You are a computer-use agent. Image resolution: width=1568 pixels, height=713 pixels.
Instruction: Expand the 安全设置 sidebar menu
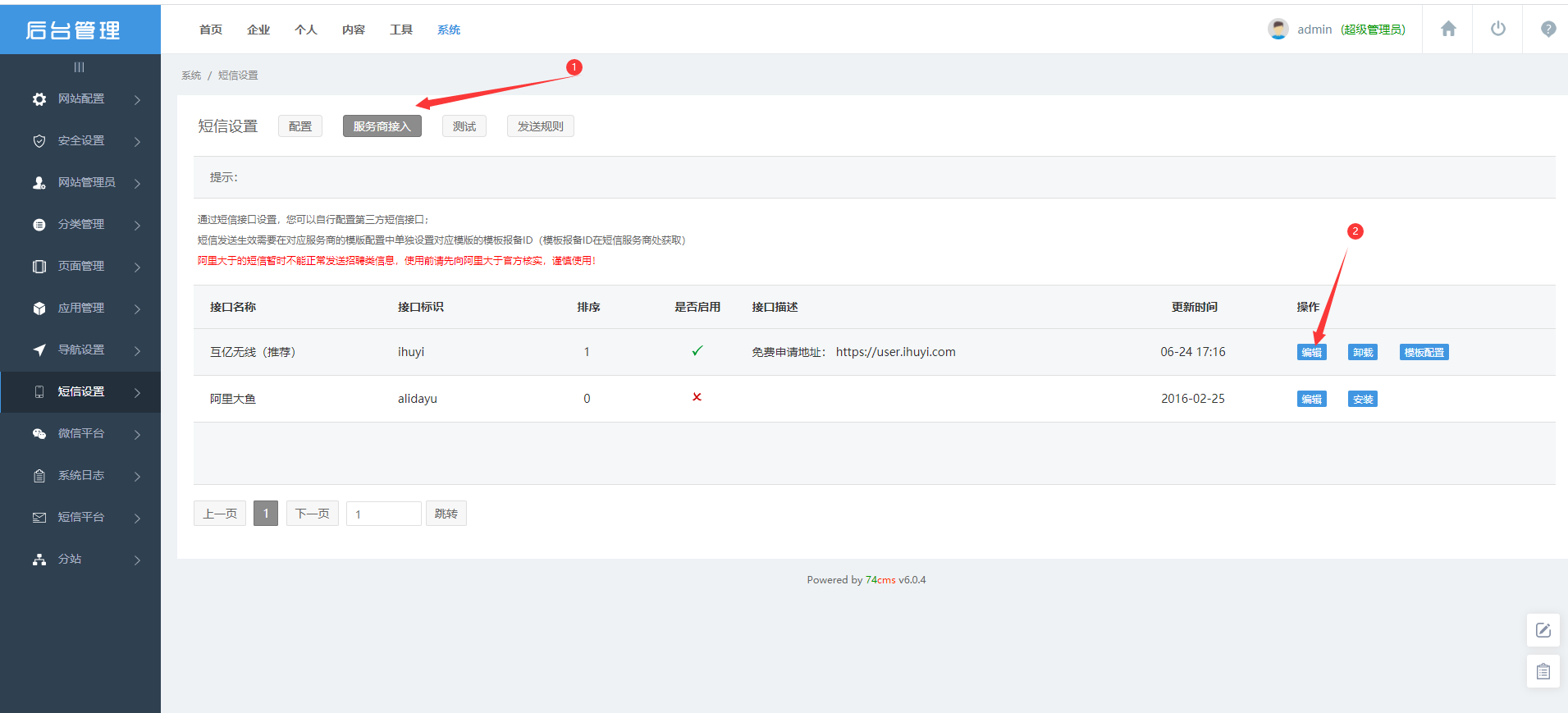pos(80,141)
